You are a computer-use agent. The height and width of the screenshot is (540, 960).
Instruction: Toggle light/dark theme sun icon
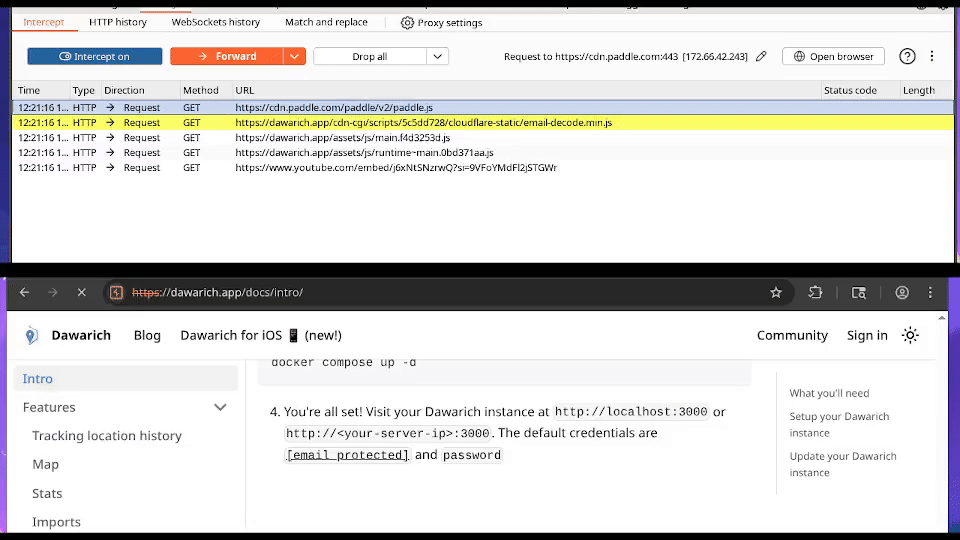point(910,336)
